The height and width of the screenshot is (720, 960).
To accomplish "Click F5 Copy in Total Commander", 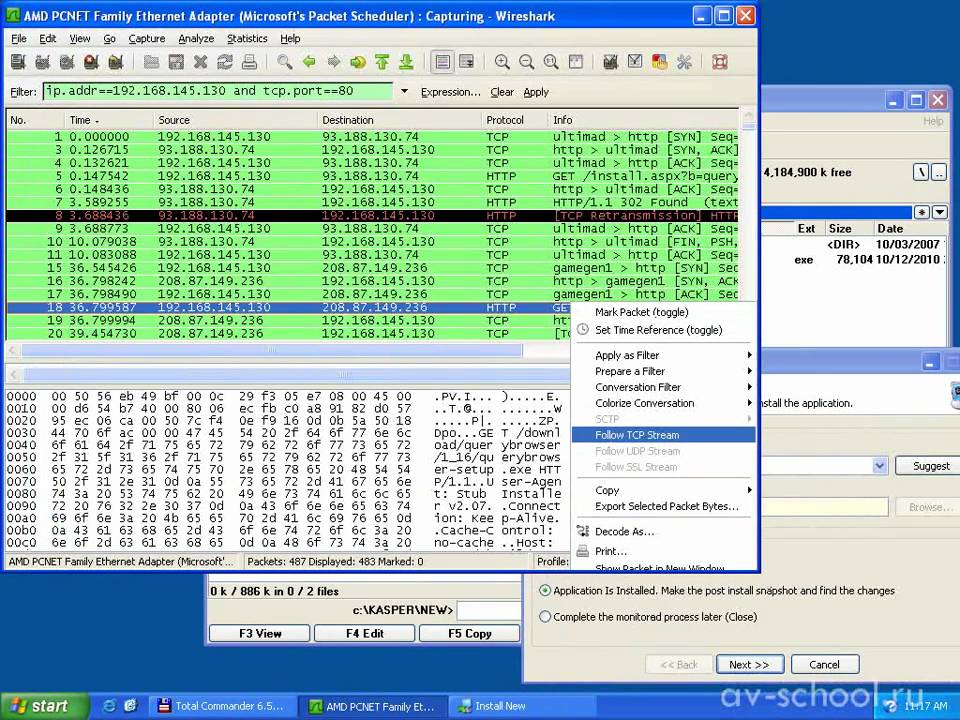I will click(x=469, y=633).
